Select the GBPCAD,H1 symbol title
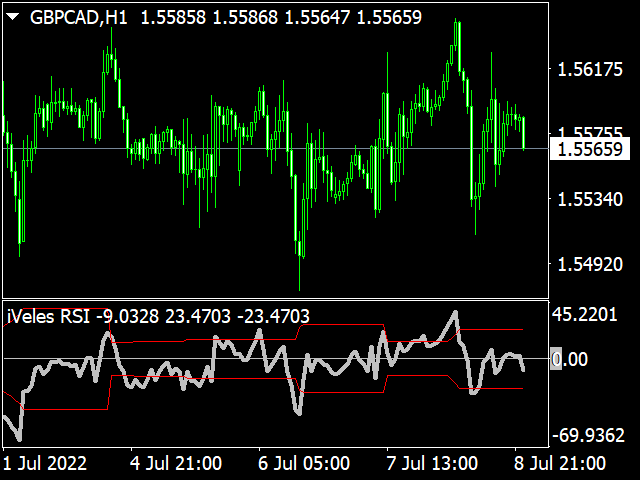640x480 pixels. point(79,18)
